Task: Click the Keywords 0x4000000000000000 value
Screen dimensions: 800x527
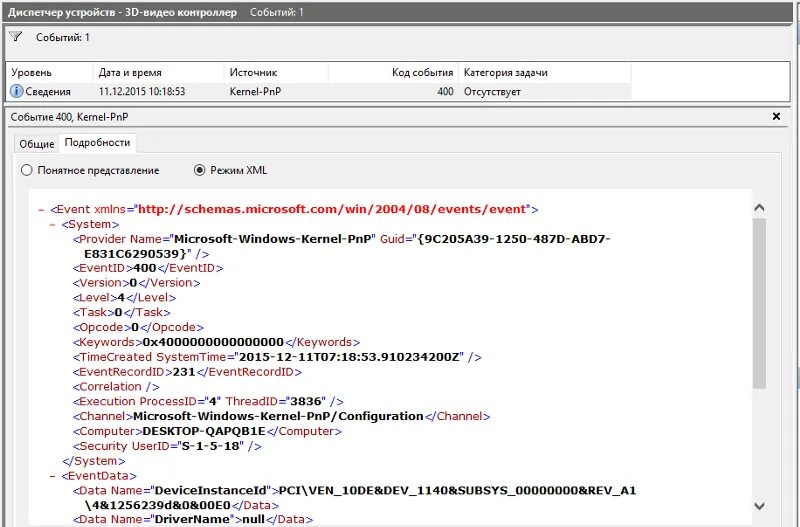Action: tap(213, 342)
